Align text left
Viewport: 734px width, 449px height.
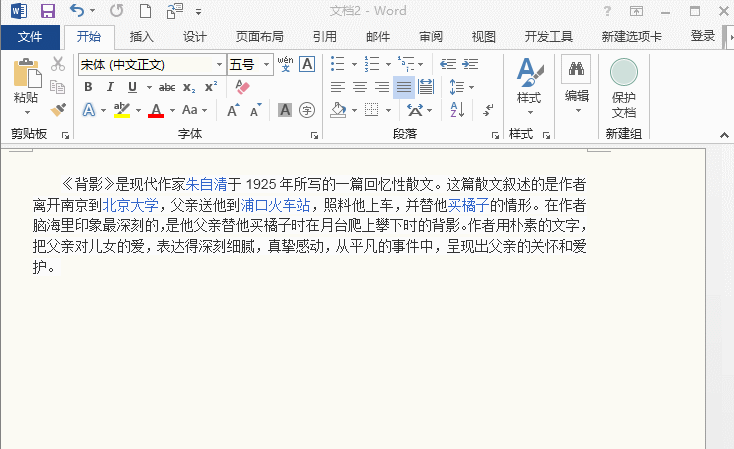point(338,87)
